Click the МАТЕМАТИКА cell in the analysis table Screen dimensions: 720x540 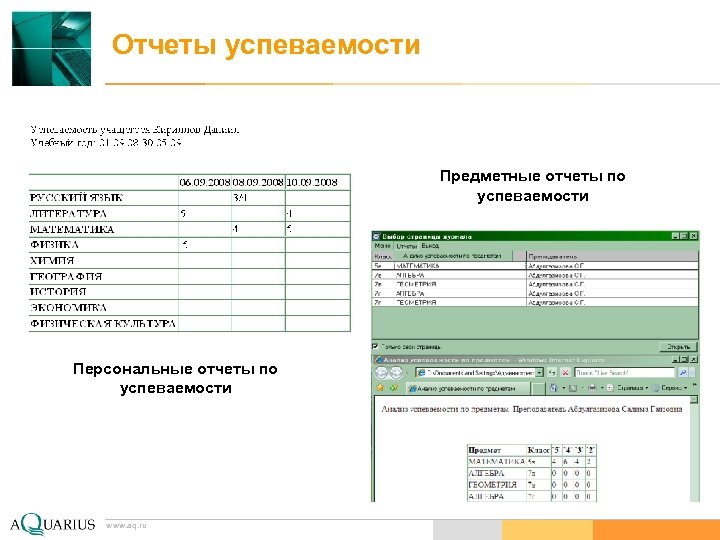click(496, 461)
